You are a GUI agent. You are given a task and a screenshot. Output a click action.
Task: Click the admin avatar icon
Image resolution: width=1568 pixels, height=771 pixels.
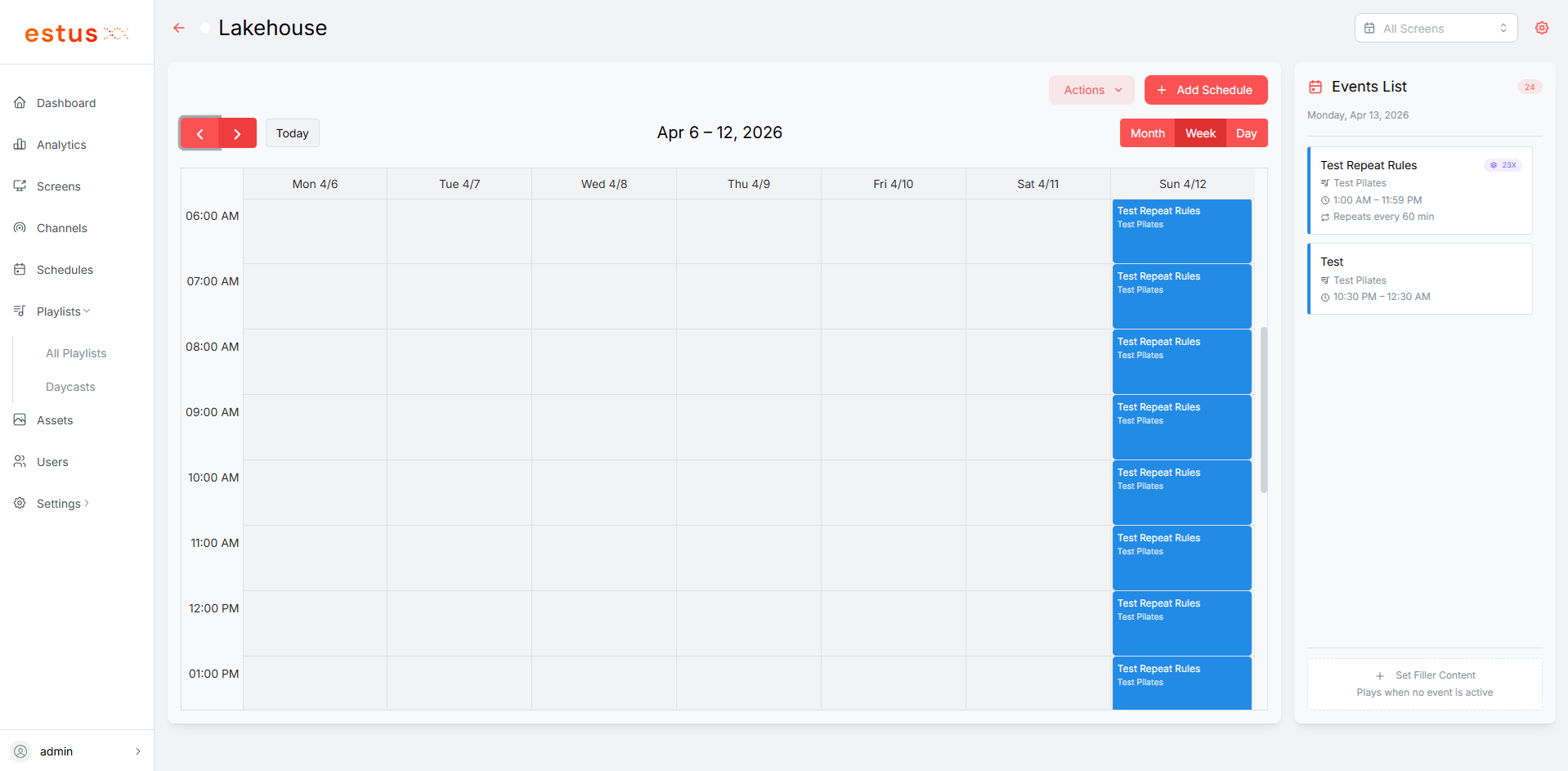[x=20, y=751]
